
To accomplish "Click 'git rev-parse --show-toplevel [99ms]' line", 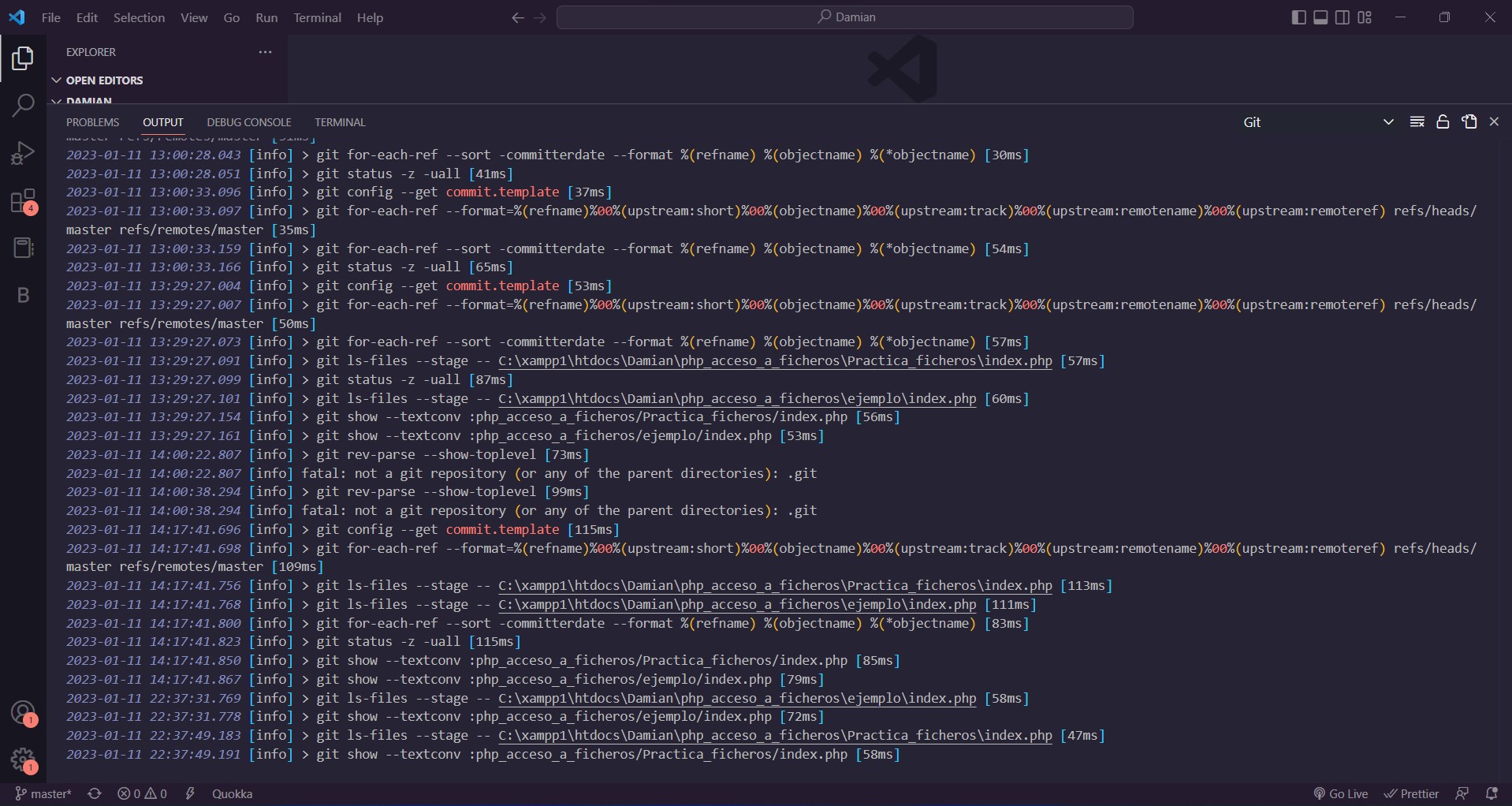I will coord(327,492).
